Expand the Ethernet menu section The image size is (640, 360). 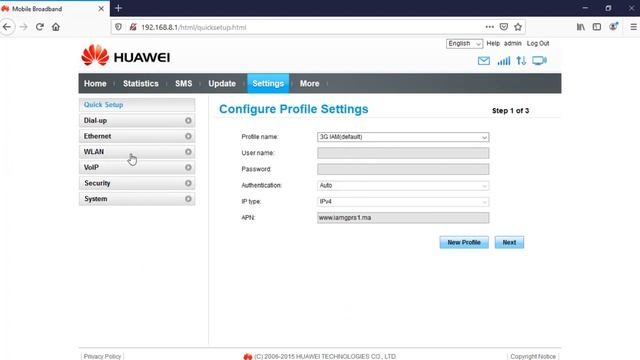(x=137, y=136)
